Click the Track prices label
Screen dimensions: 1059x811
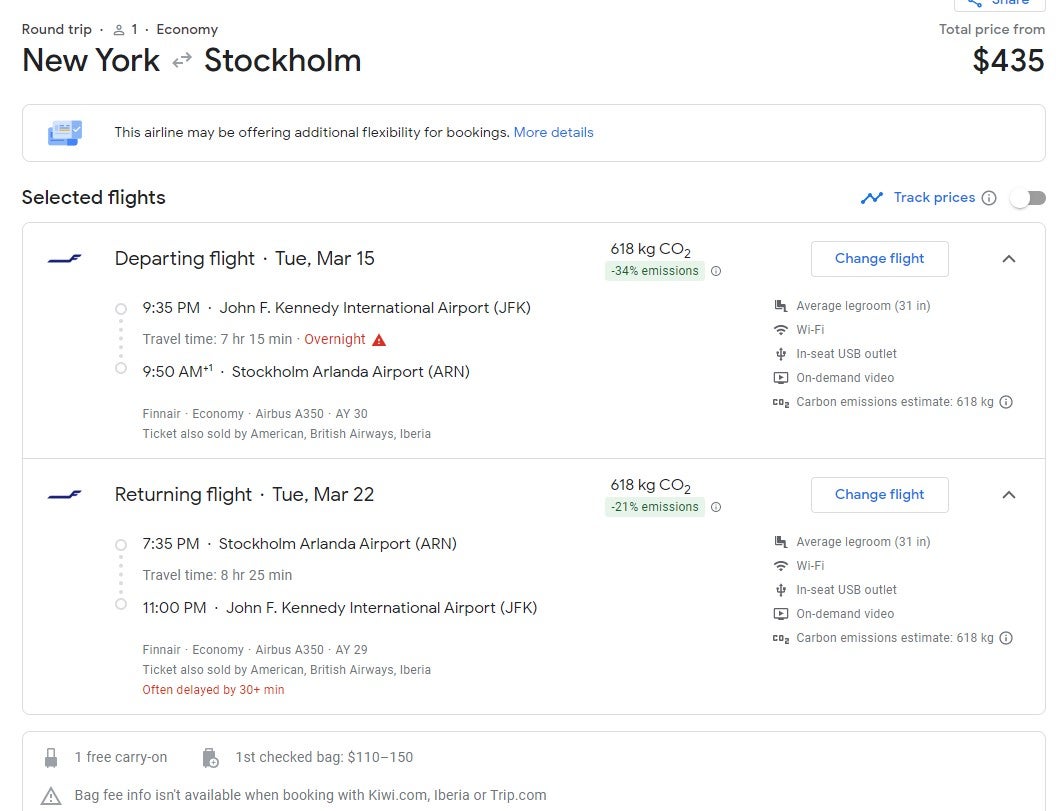pos(935,198)
